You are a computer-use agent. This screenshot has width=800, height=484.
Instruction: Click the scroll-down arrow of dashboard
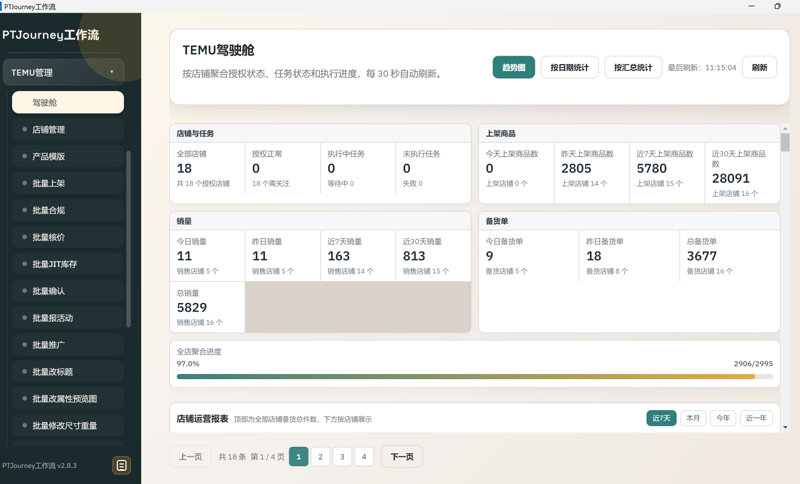[x=785, y=427]
